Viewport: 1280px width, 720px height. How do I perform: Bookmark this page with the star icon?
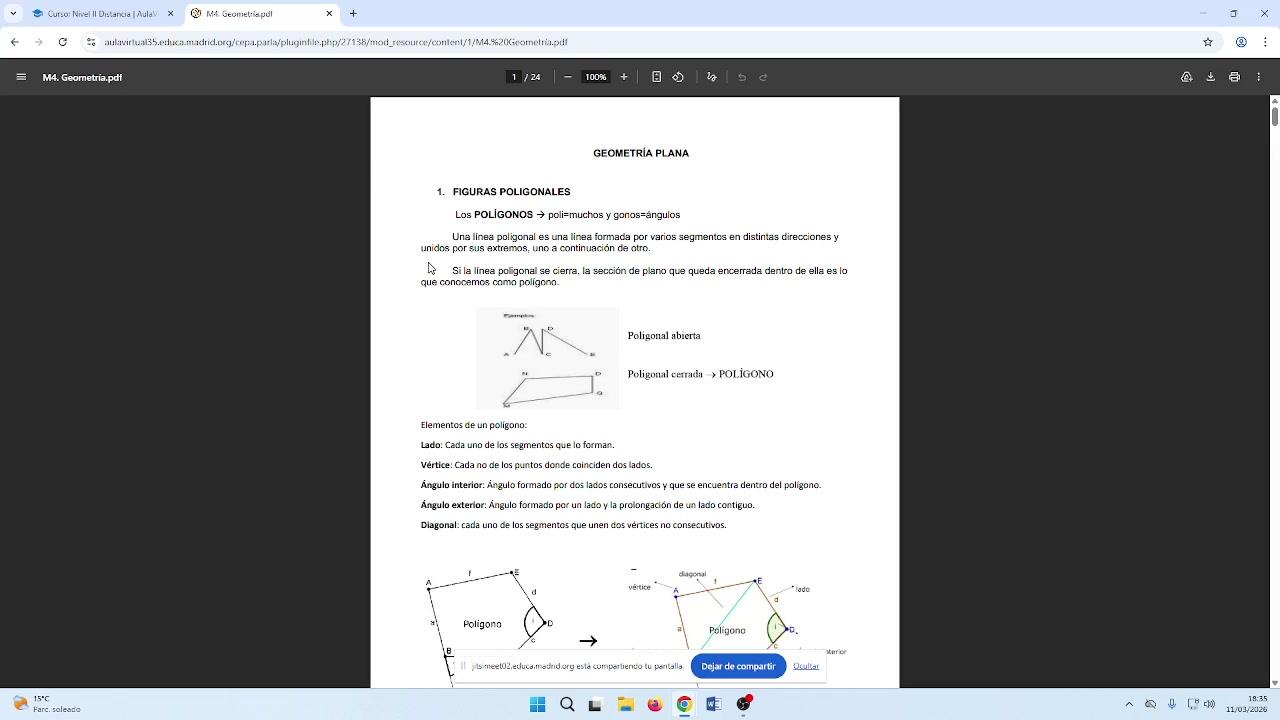pyautogui.click(x=1208, y=42)
